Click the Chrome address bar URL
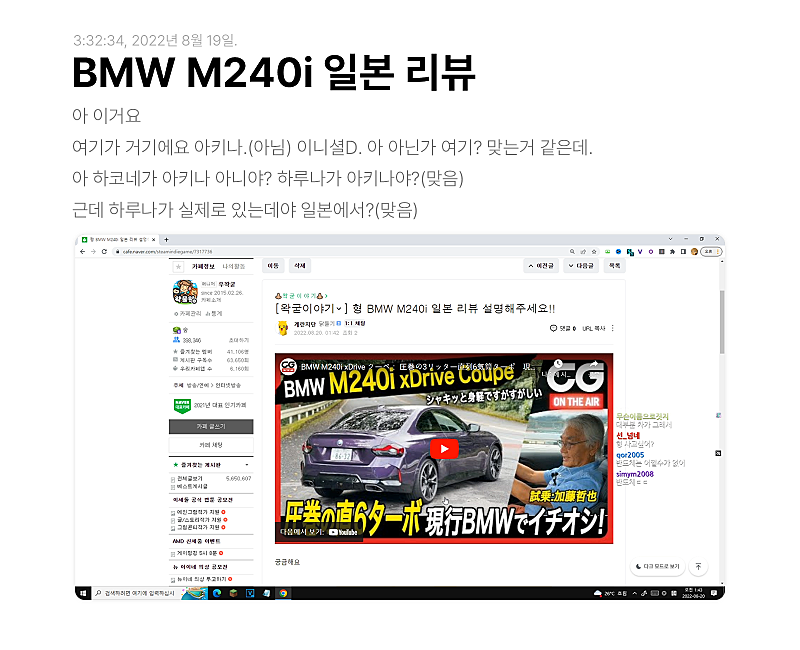This screenshot has width=800, height=650. pyautogui.click(x=167, y=252)
